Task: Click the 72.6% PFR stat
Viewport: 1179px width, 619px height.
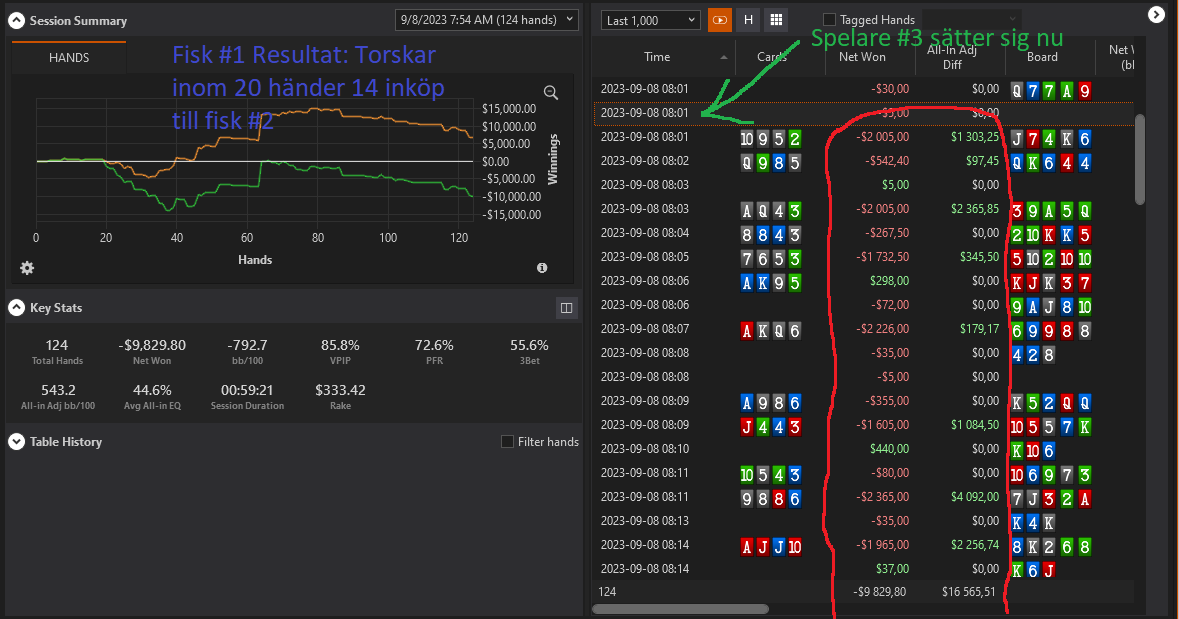Action: pos(434,351)
